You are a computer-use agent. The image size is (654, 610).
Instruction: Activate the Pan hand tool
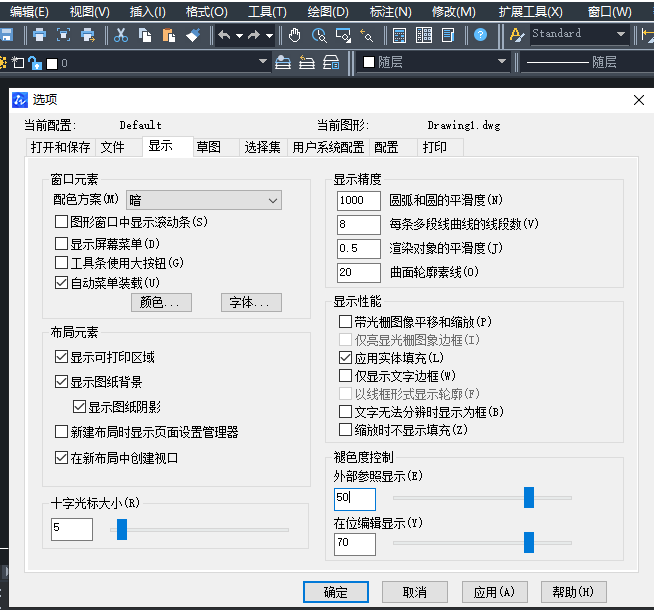[x=295, y=35]
